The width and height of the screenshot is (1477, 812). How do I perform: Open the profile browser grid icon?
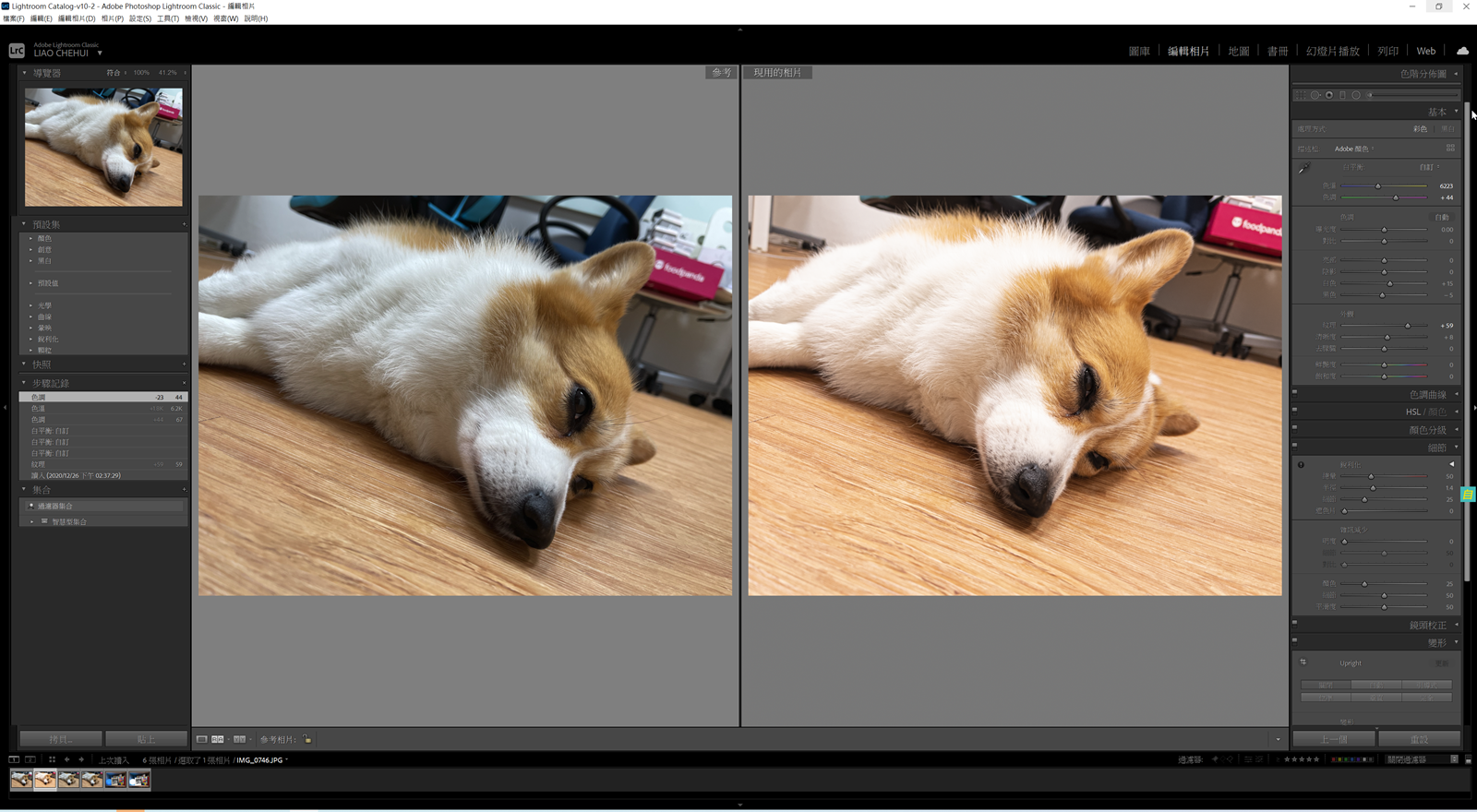[x=1450, y=149]
